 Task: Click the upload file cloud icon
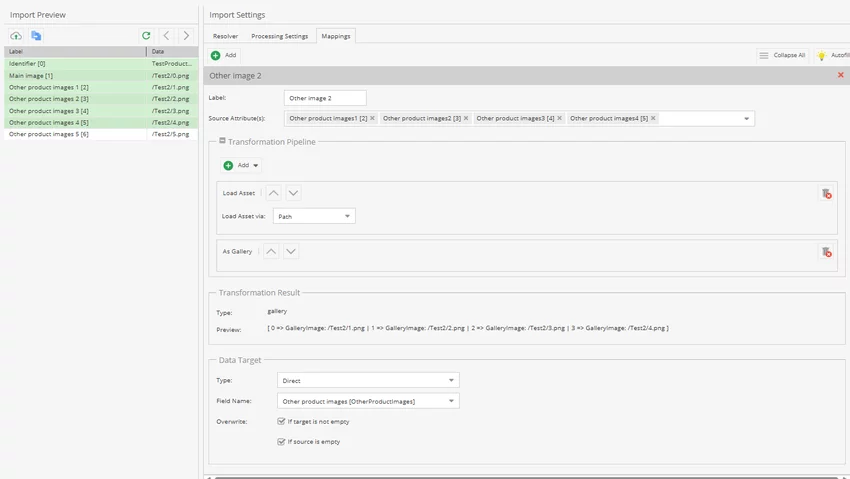coord(16,36)
